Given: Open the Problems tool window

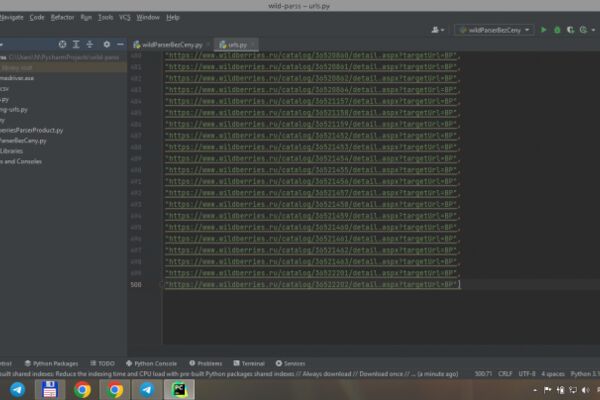Looking at the screenshot, I should (x=205, y=363).
